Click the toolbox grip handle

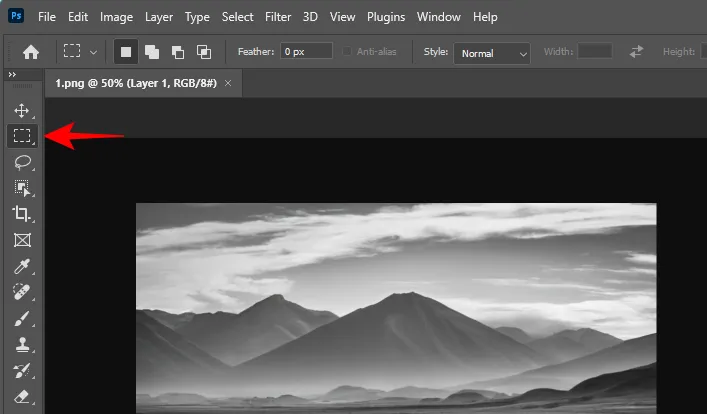[22, 86]
